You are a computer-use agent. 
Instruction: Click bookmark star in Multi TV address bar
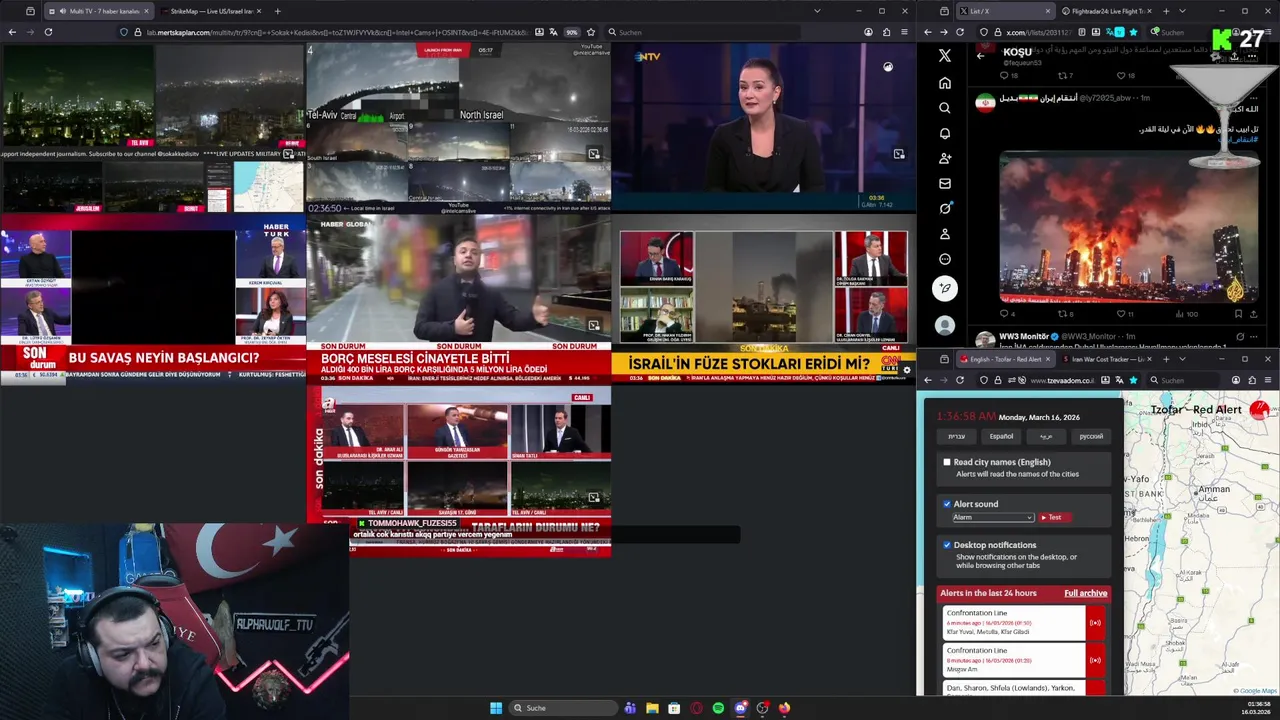[x=591, y=32]
